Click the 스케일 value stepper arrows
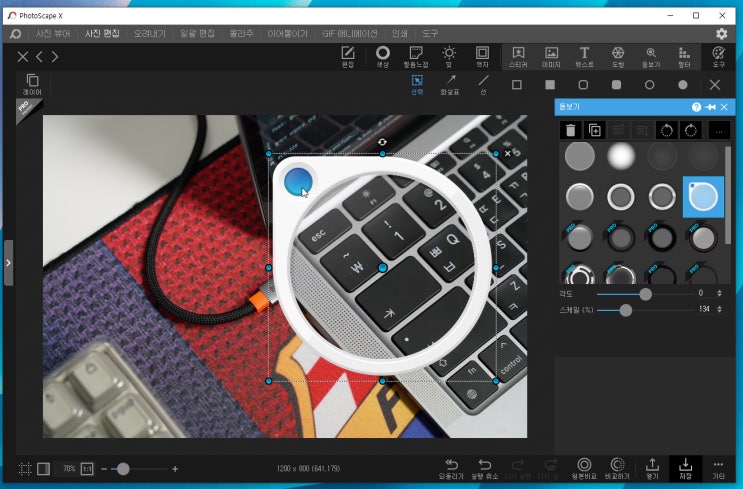The width and height of the screenshot is (743, 489). pyautogui.click(x=719, y=309)
